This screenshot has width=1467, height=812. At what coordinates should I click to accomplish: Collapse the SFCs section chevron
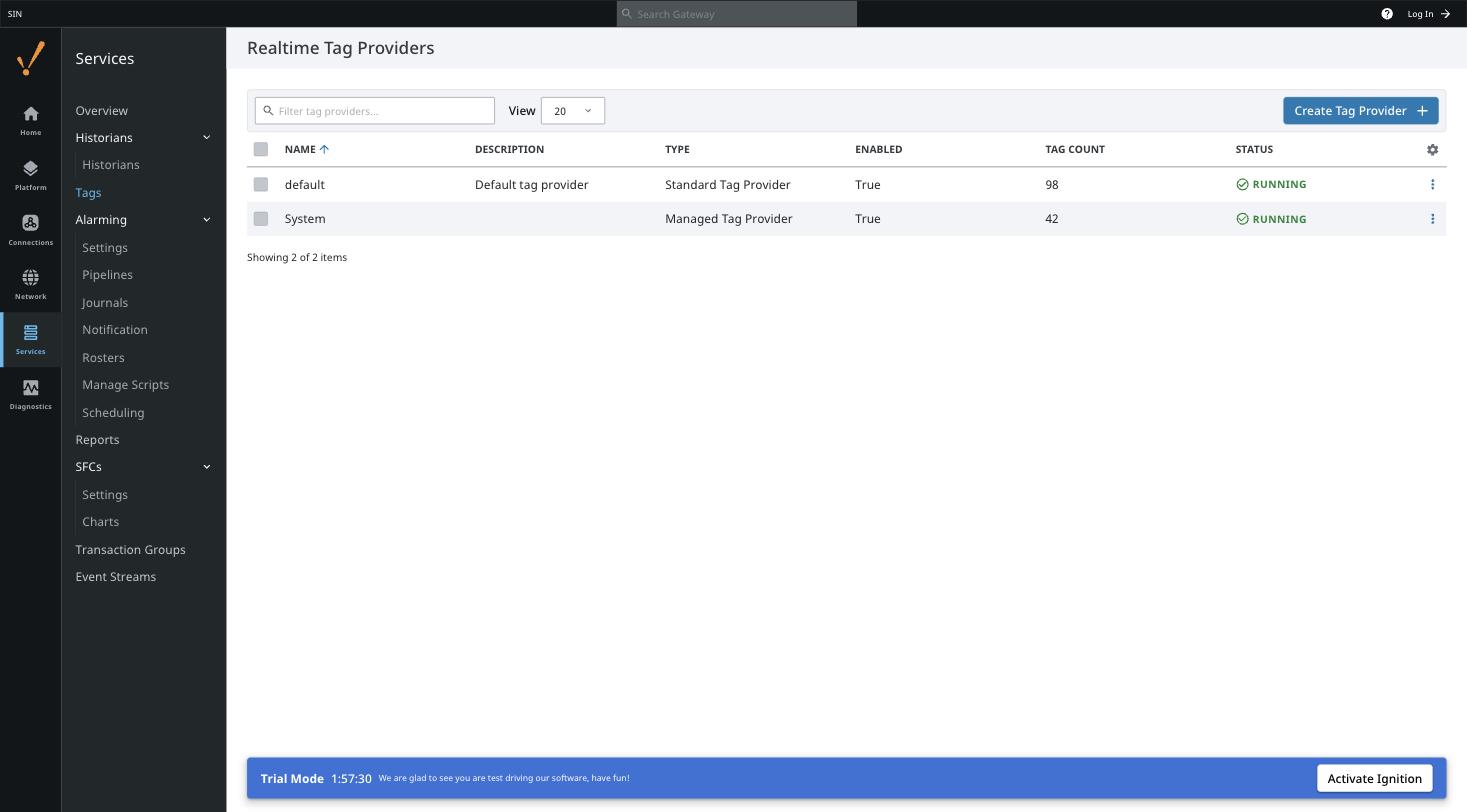click(x=207, y=467)
